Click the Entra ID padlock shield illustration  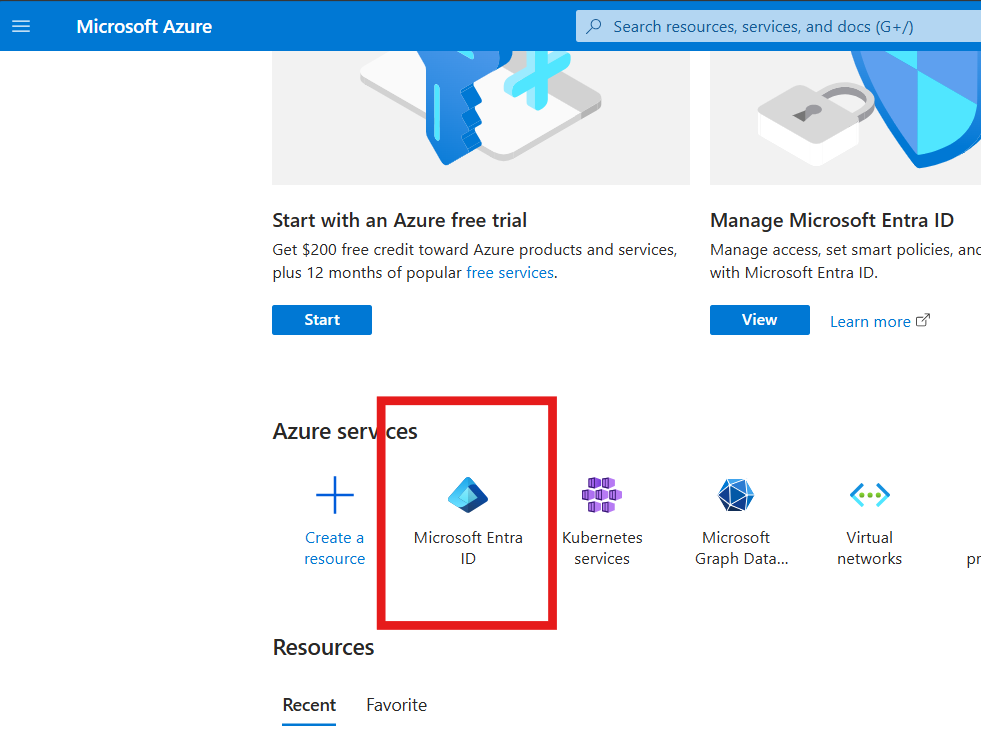point(845,118)
